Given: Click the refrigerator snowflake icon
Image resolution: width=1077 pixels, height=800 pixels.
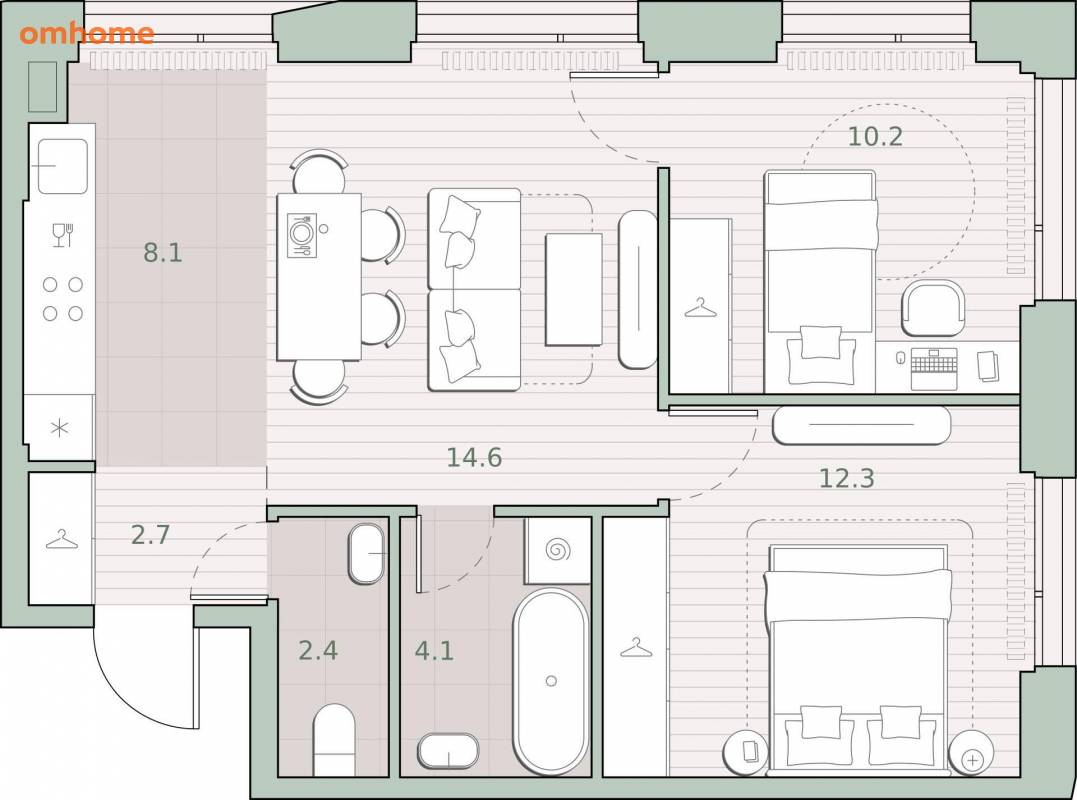Looking at the screenshot, I should click(x=60, y=428).
